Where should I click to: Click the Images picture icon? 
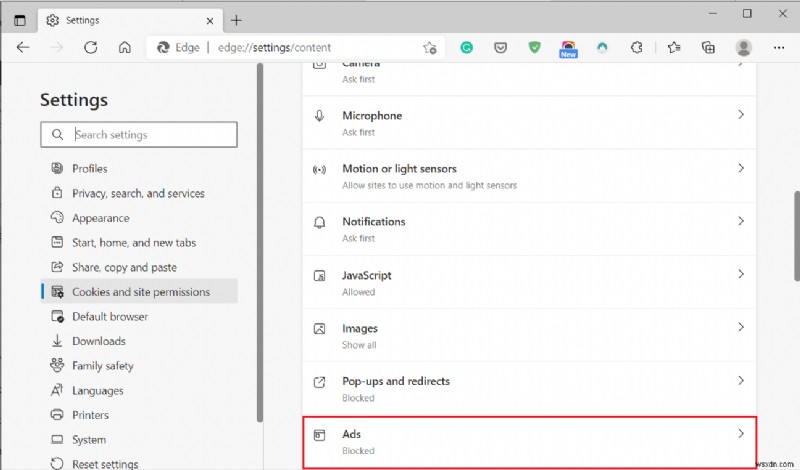[x=319, y=329]
